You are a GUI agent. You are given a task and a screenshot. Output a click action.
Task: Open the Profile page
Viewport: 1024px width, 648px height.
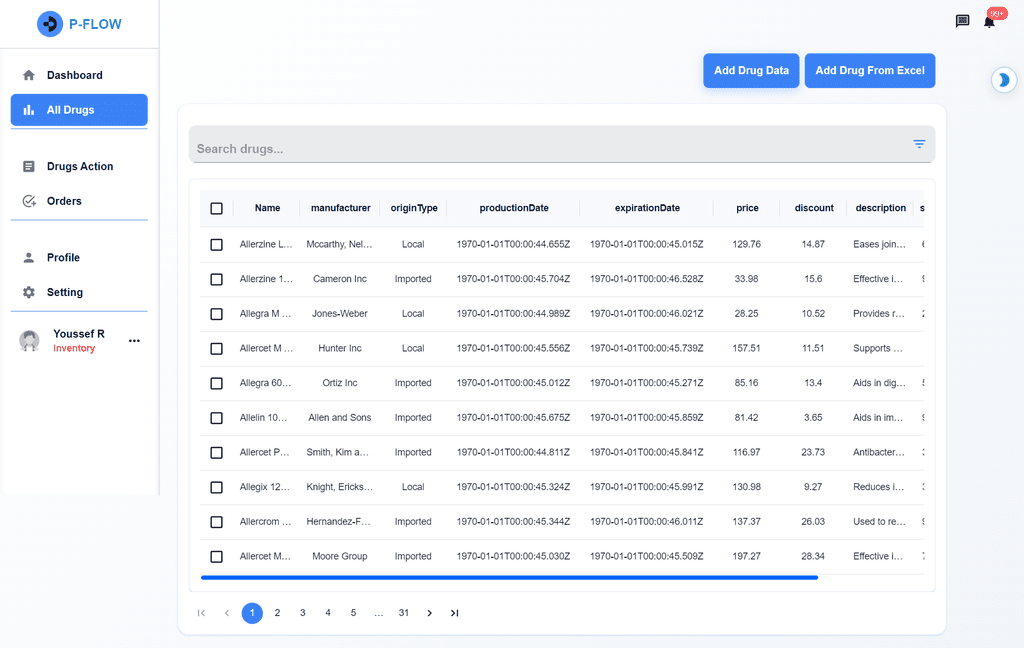pyautogui.click(x=79, y=257)
